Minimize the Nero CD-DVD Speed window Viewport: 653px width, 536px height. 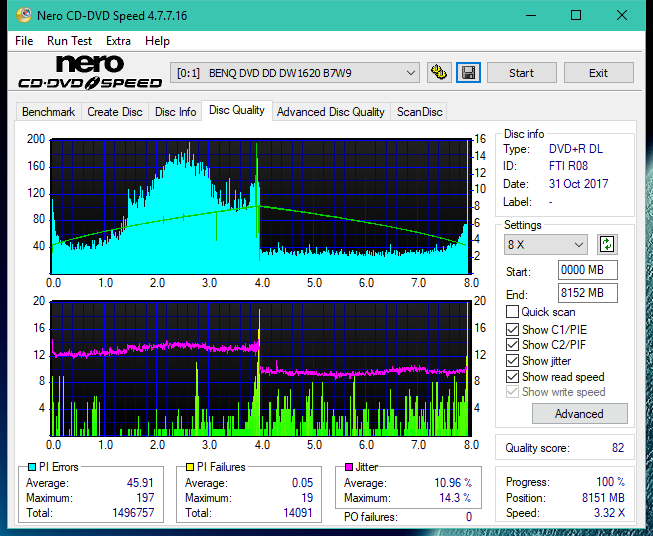(x=531, y=16)
